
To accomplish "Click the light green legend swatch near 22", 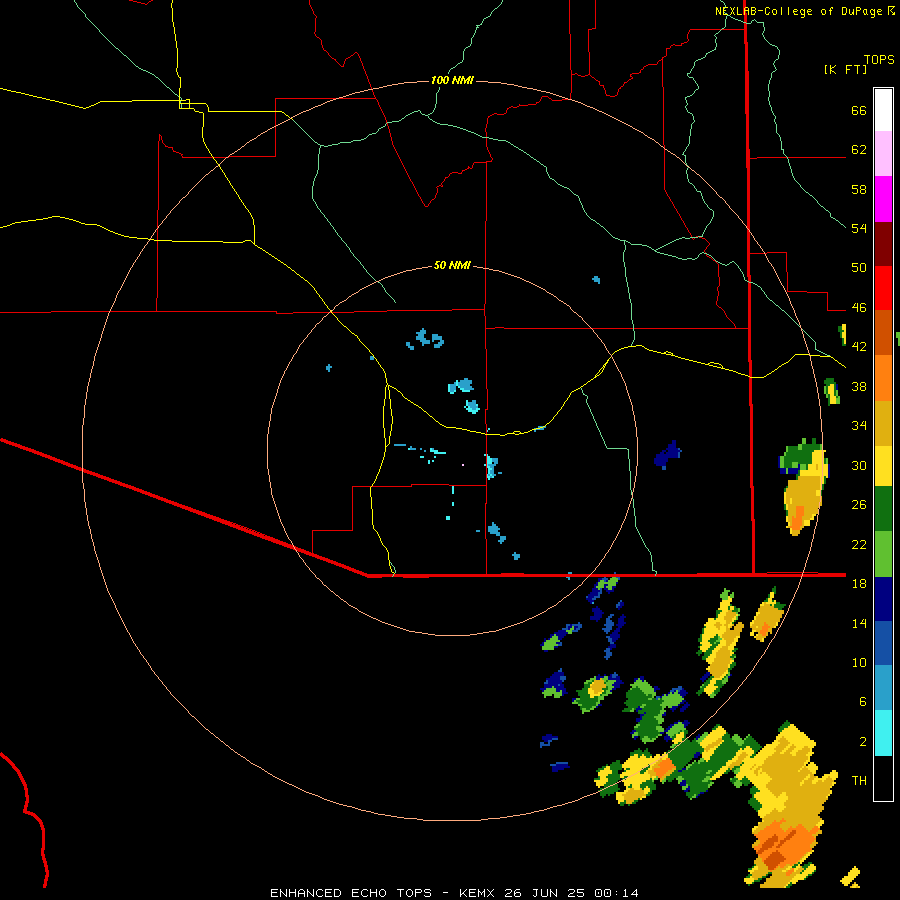I will click(x=883, y=554).
